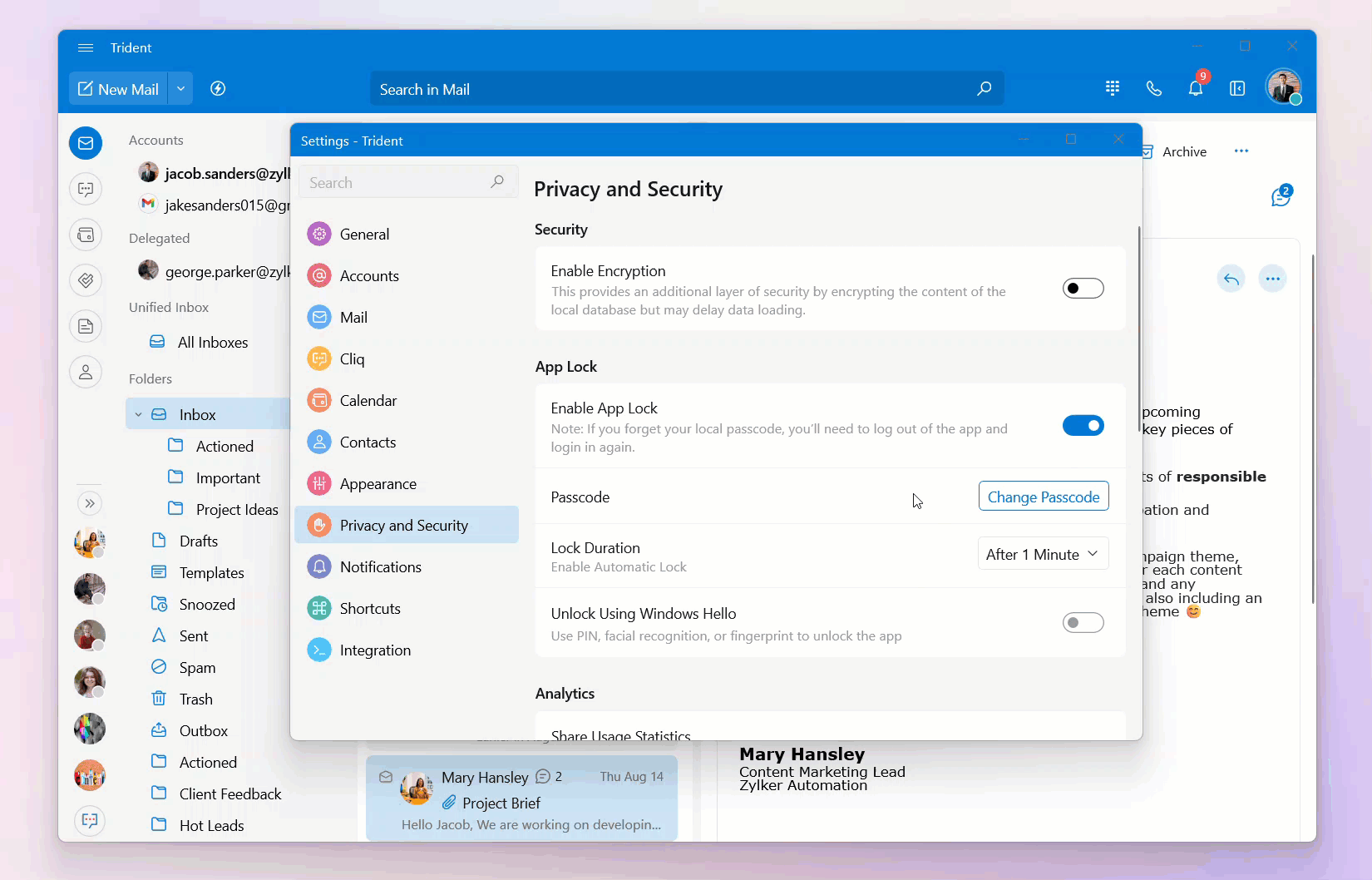Open Mary Hansley Project Brief email
Viewport: 1372px width, 880px height.
[521, 798]
